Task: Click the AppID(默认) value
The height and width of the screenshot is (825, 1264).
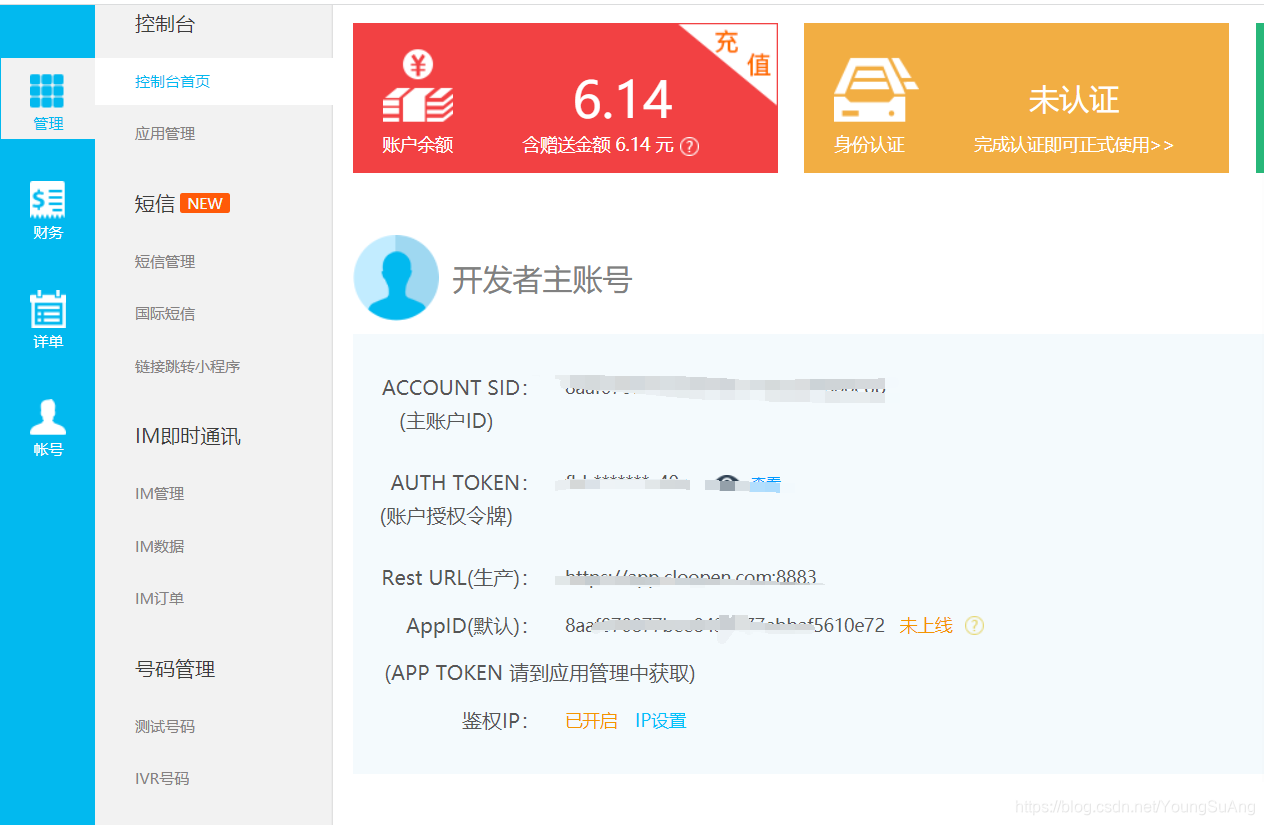Action: 725,626
